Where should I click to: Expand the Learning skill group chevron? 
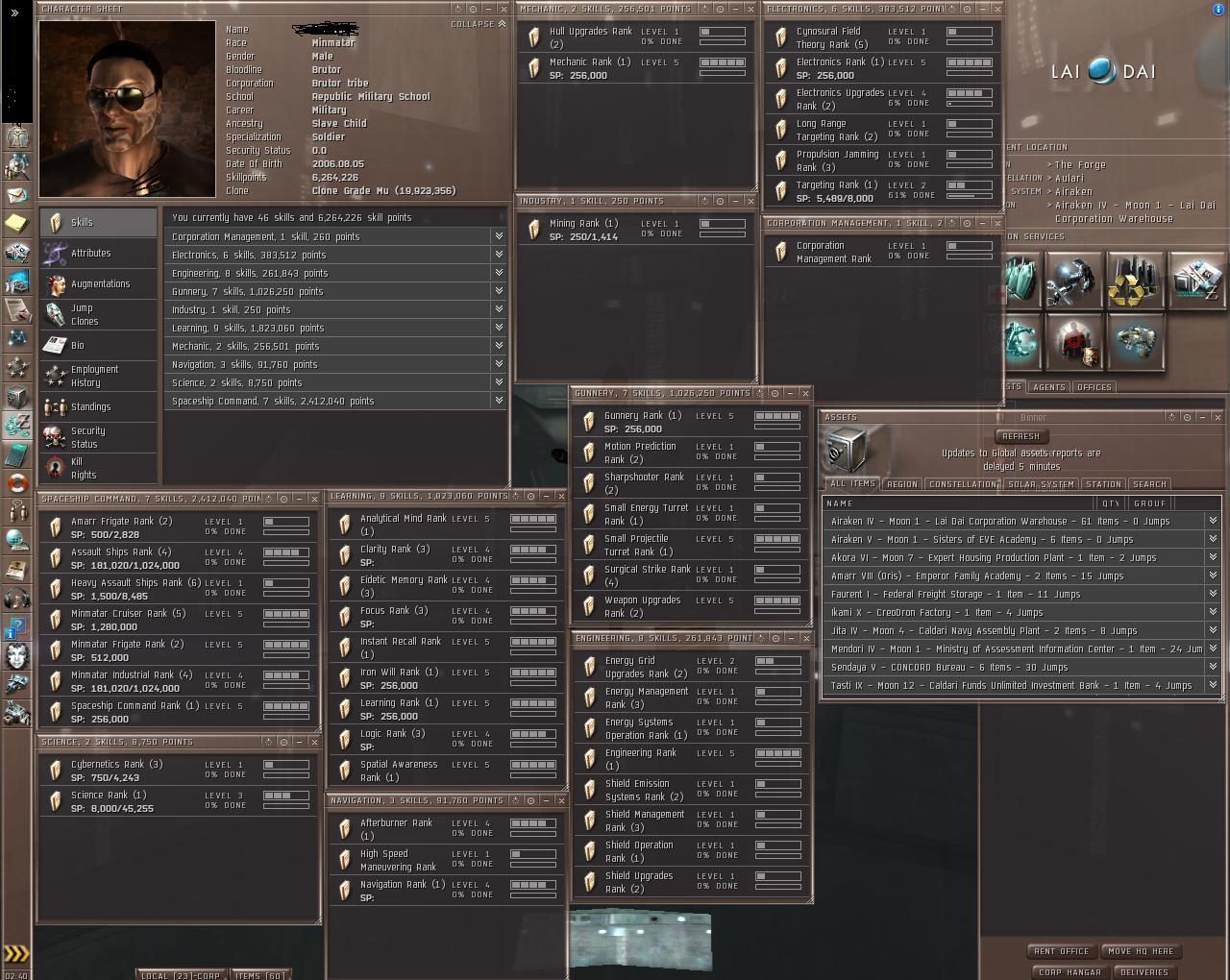coord(499,328)
